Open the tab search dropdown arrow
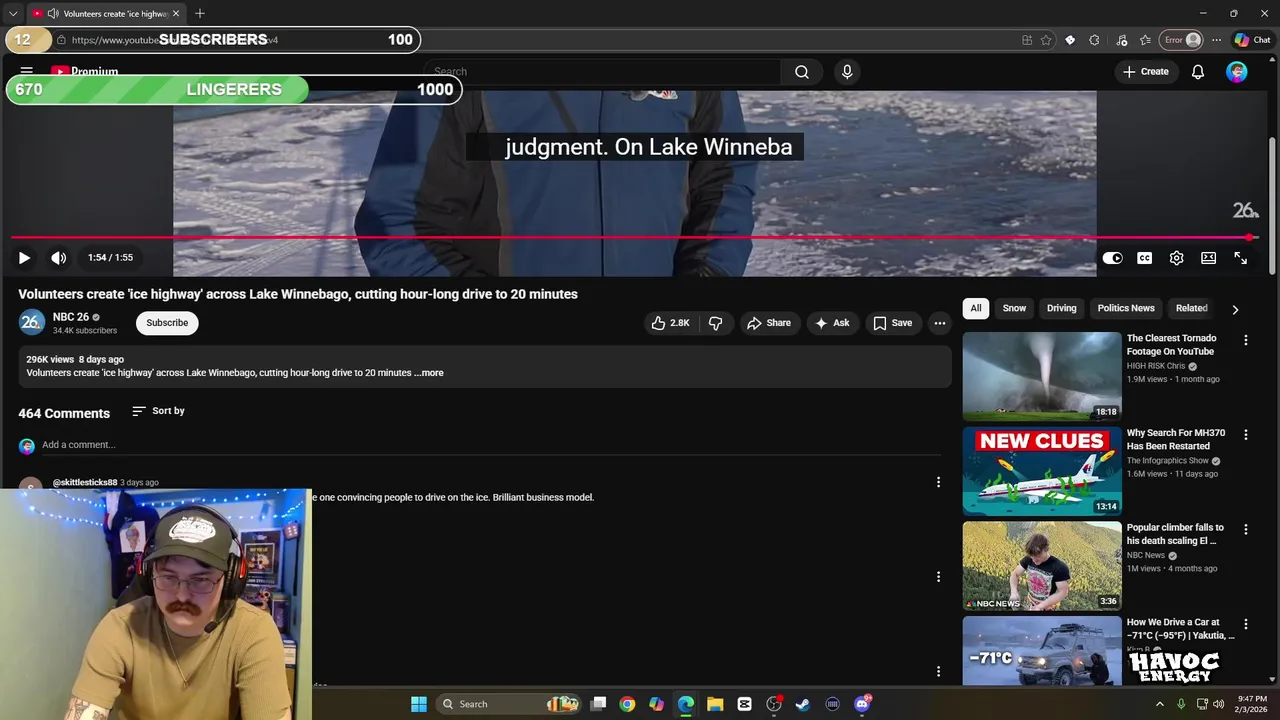 pos(13,13)
